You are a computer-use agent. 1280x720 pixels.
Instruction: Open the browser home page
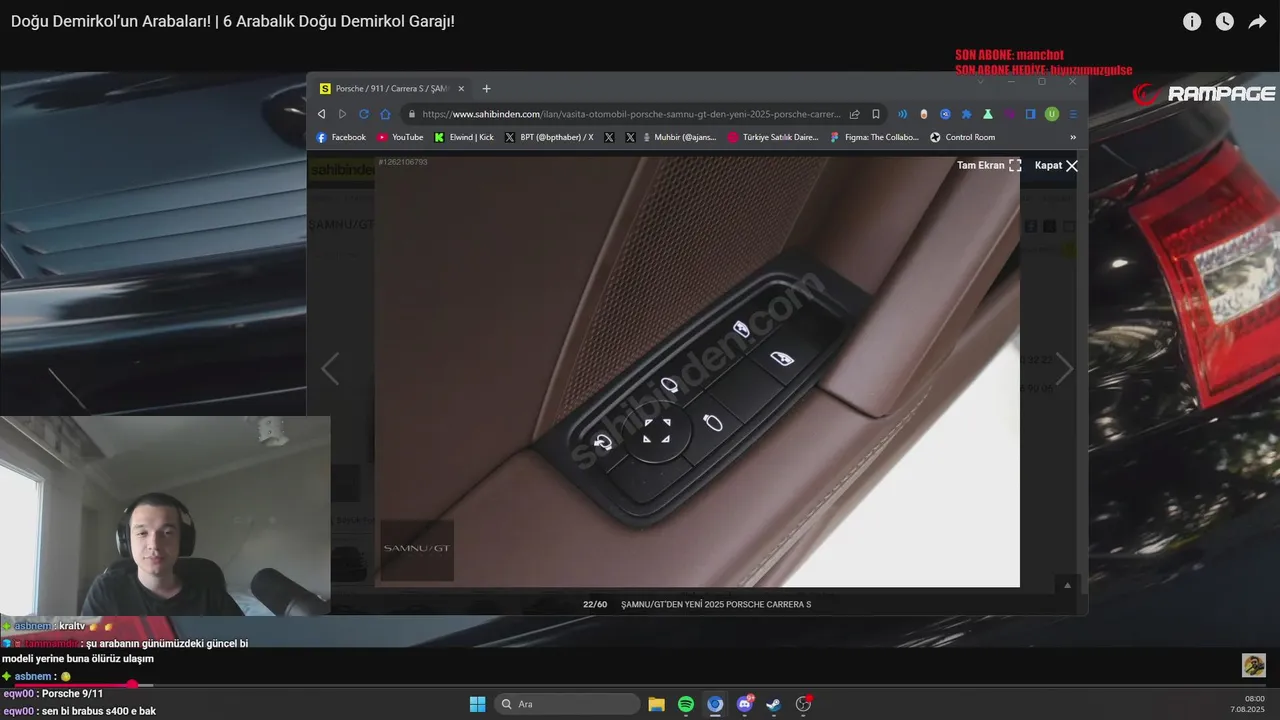point(385,114)
